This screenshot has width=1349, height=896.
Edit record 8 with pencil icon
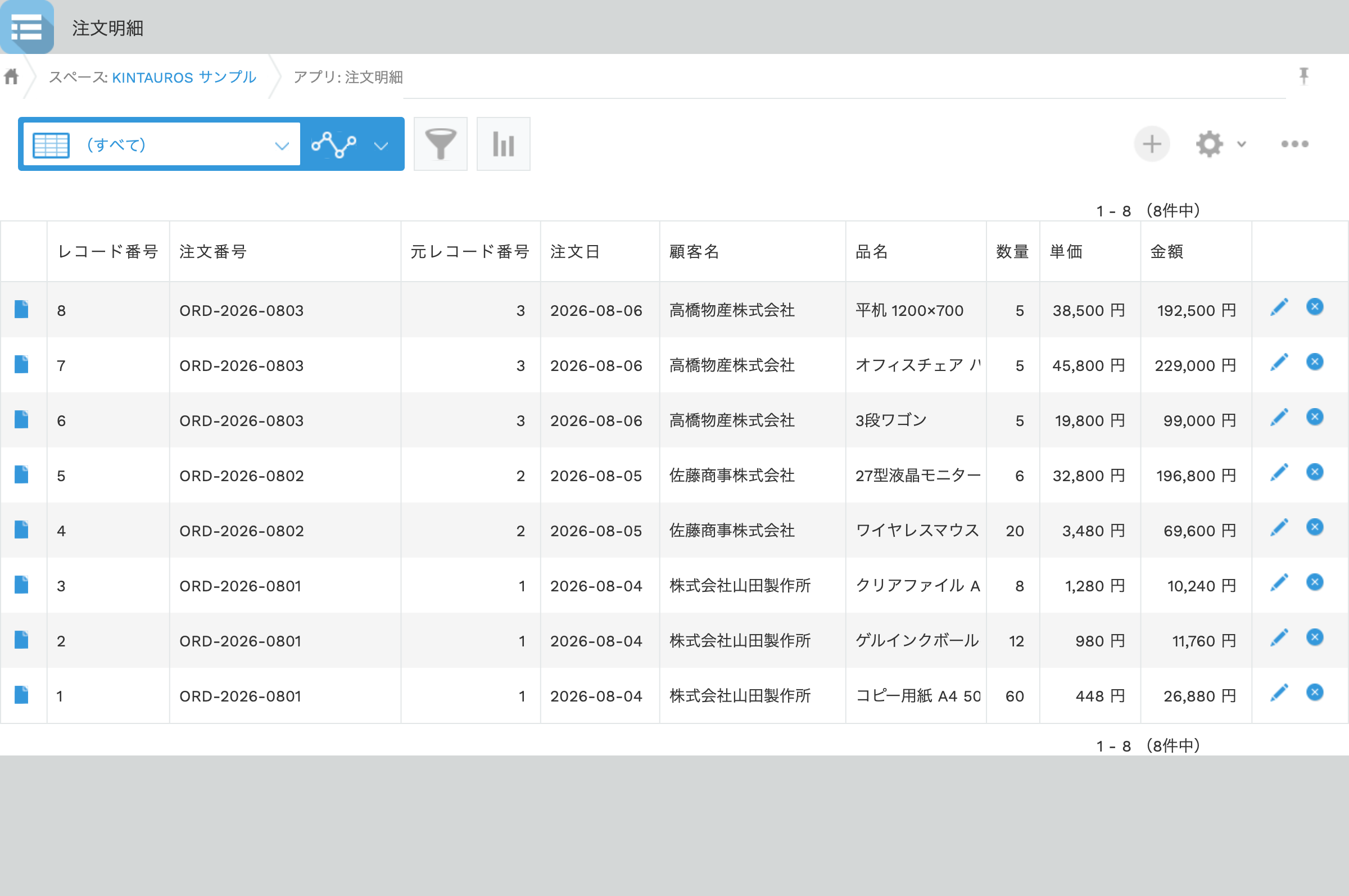tap(1279, 307)
